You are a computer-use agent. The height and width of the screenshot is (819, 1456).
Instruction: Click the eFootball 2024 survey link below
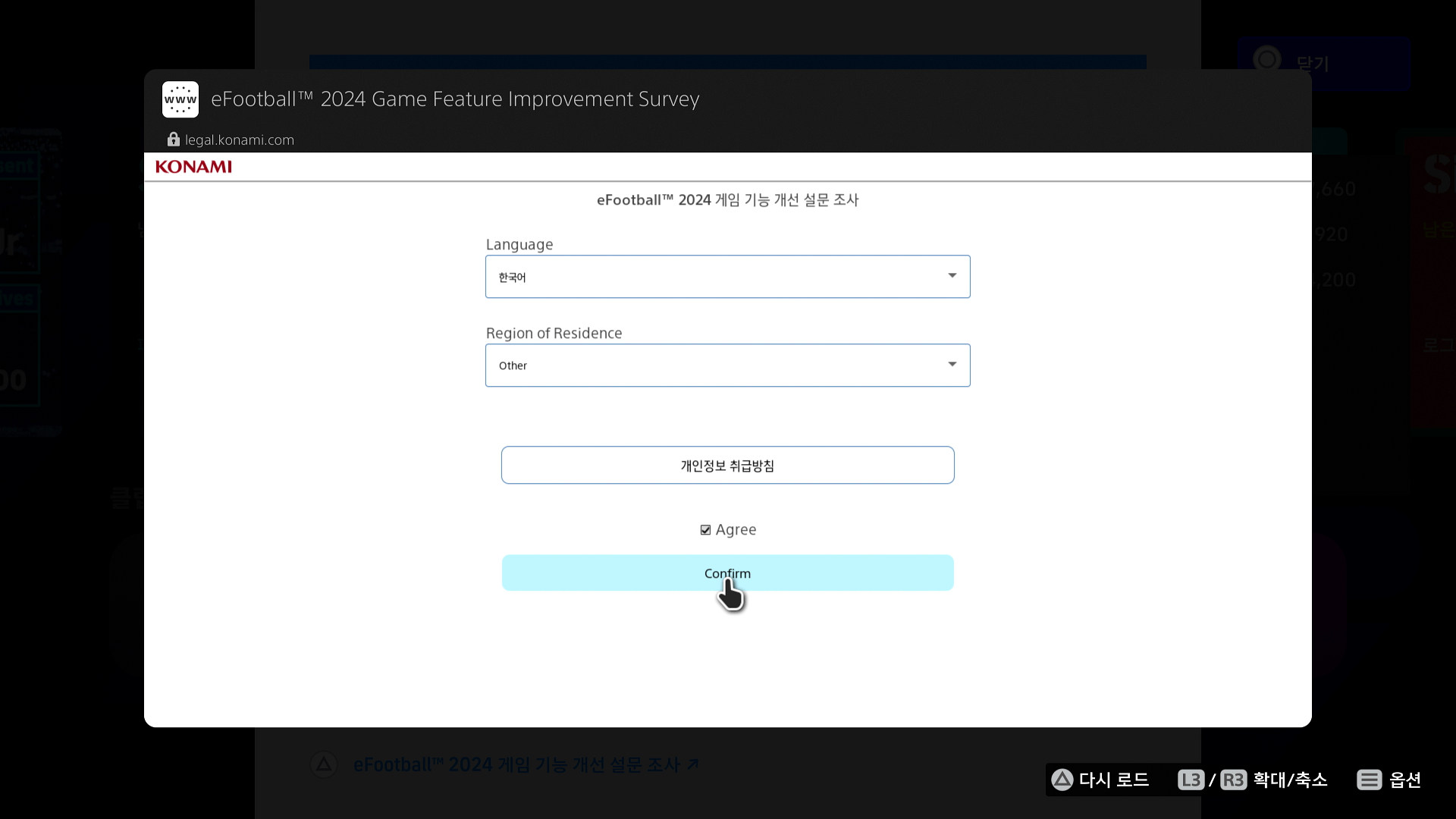tap(525, 764)
